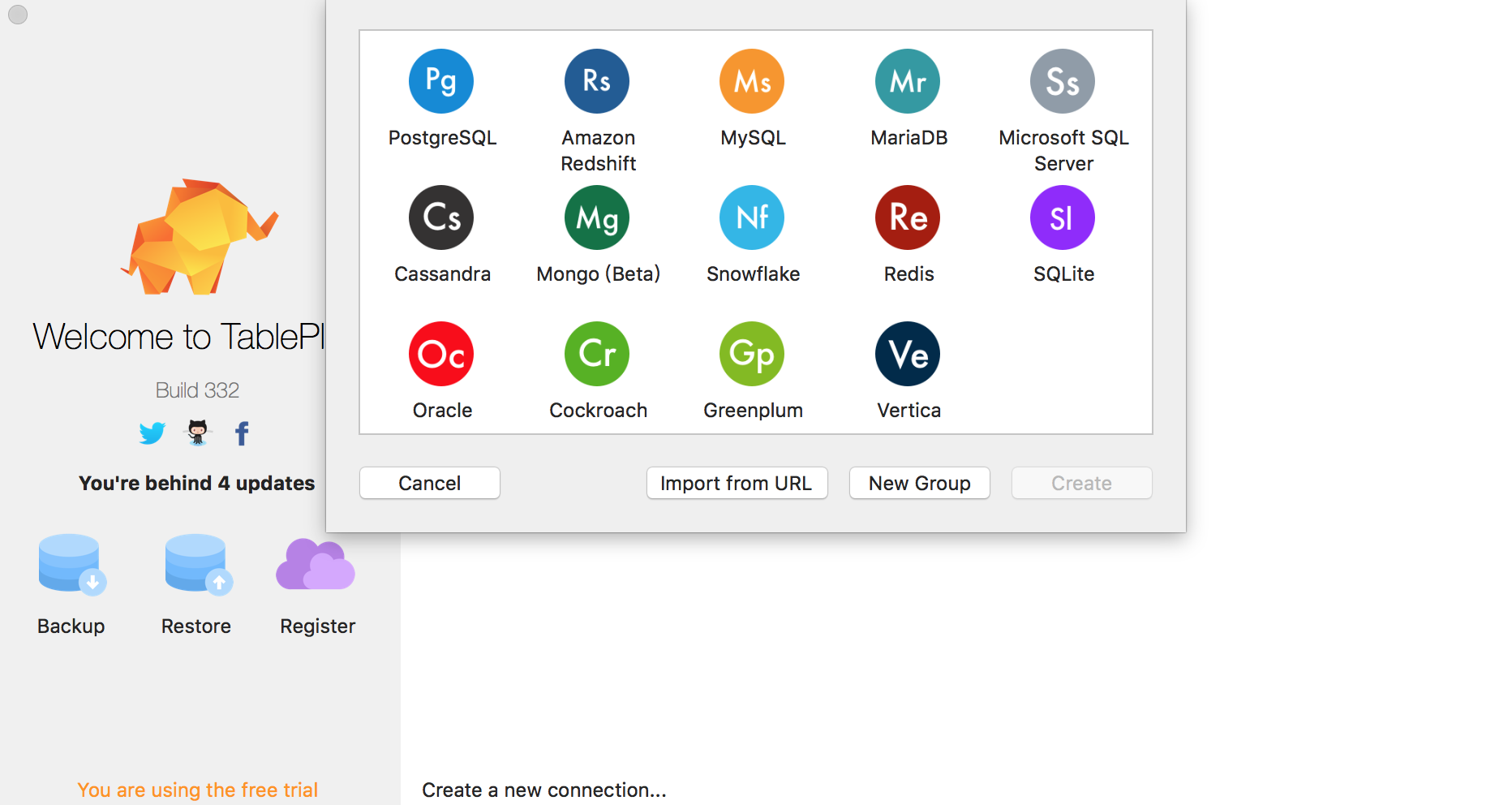Choose the Cockroach icon
Viewport: 1512px width, 805px height.
(x=597, y=354)
